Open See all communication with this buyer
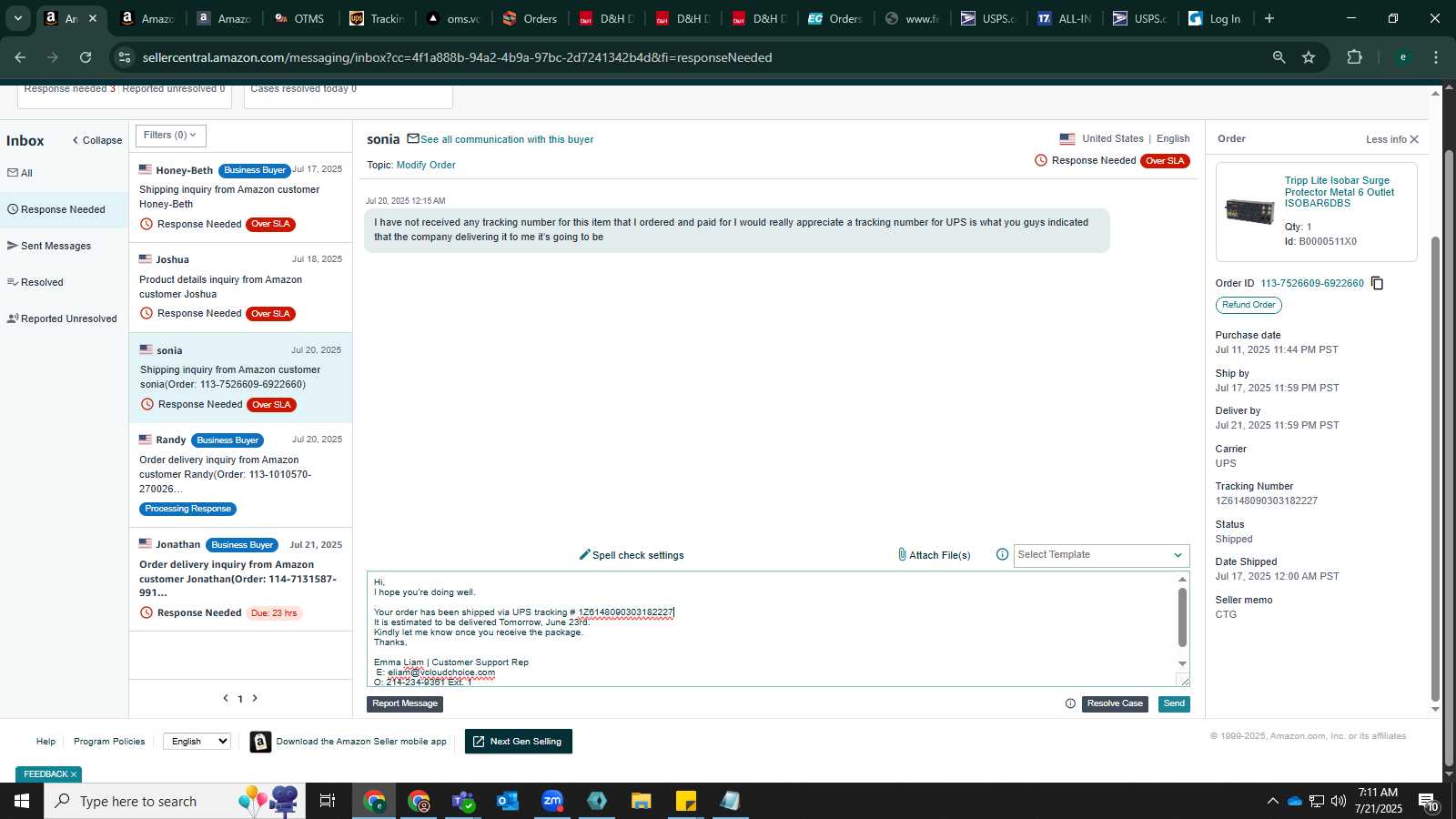 click(507, 139)
